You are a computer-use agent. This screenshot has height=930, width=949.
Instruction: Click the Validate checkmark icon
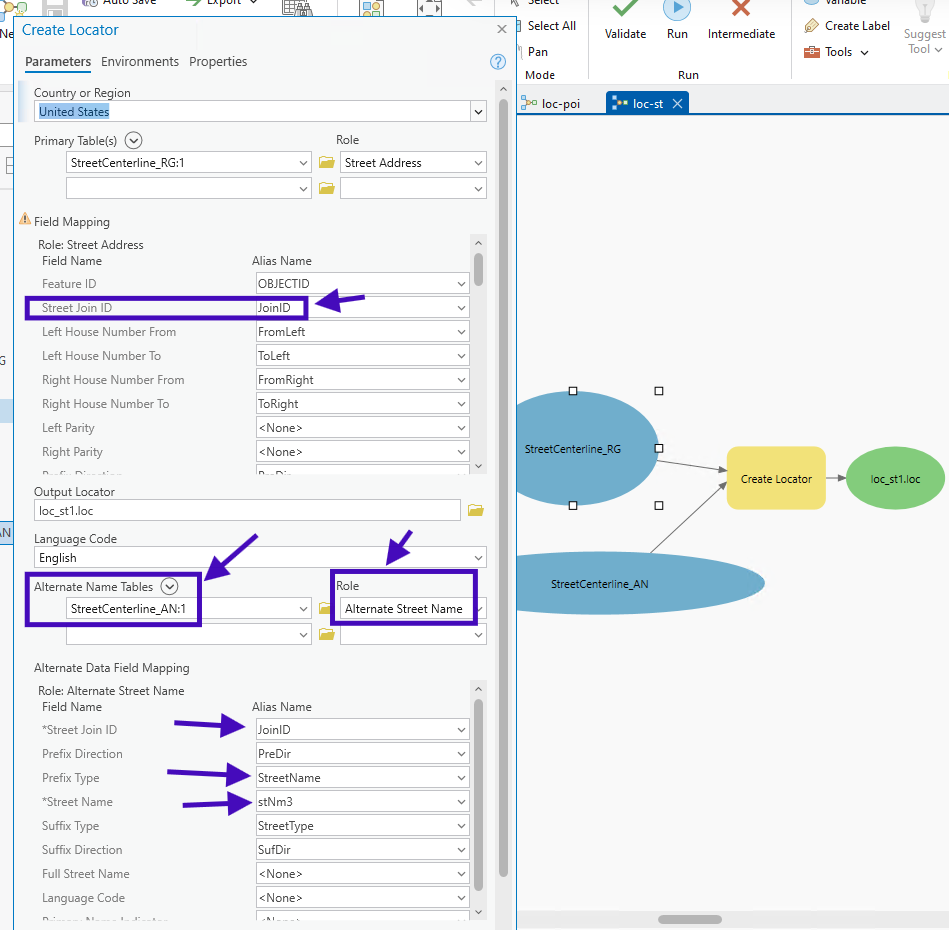click(625, 9)
